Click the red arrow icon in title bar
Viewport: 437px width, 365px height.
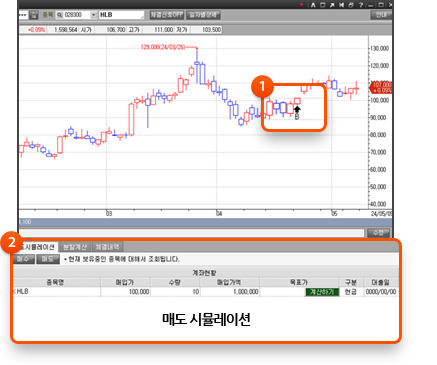coord(301,5)
